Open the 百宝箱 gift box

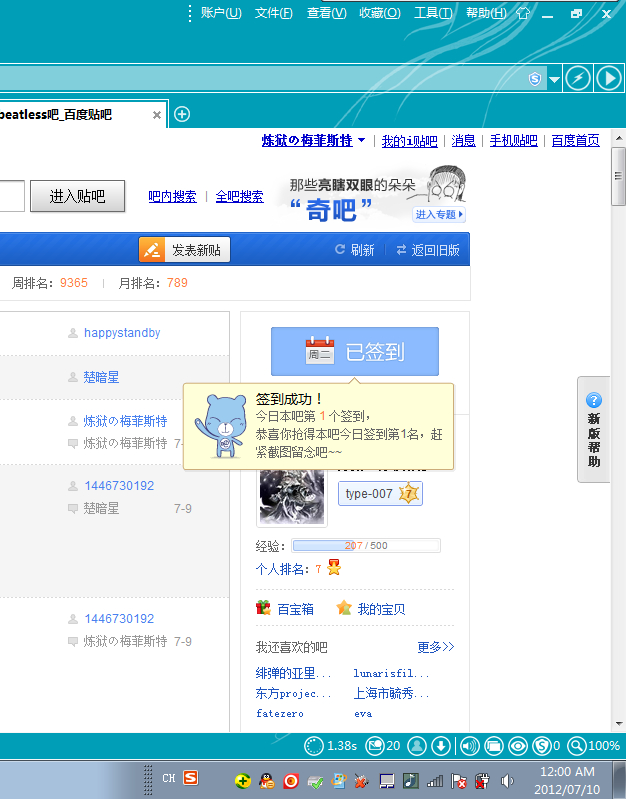[285, 608]
